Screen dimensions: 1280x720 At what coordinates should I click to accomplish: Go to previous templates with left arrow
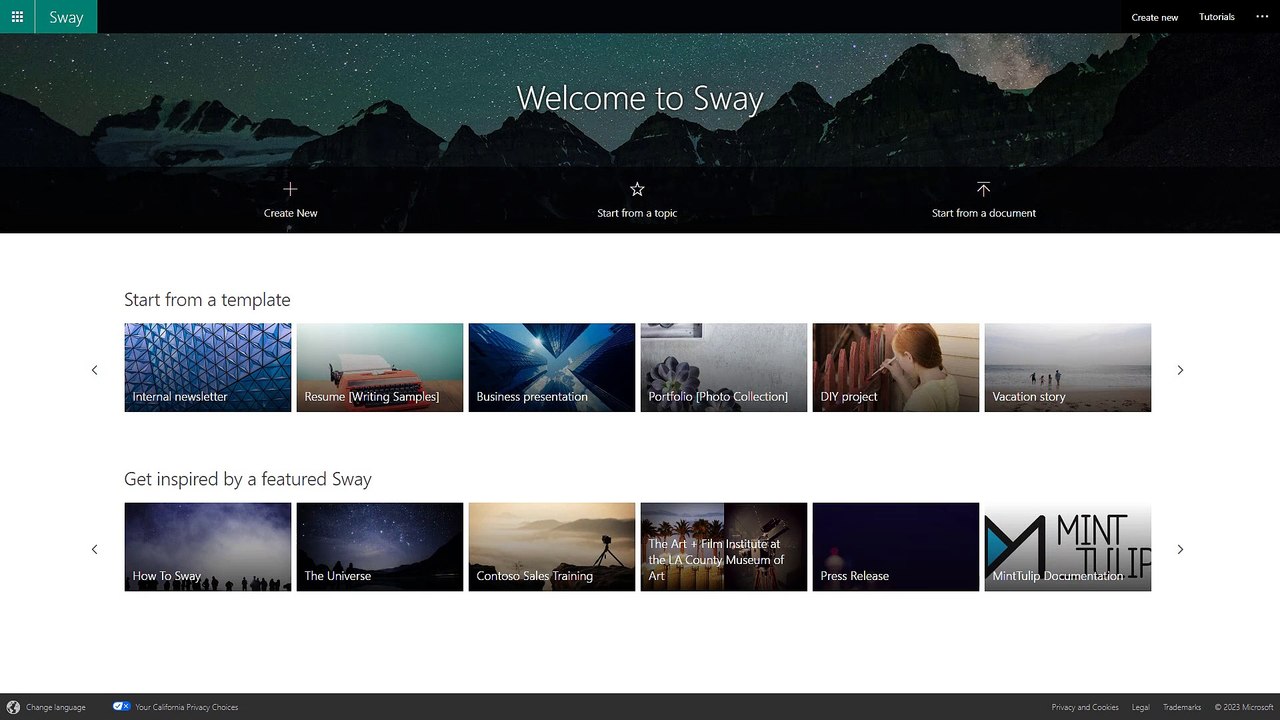pyautogui.click(x=95, y=370)
